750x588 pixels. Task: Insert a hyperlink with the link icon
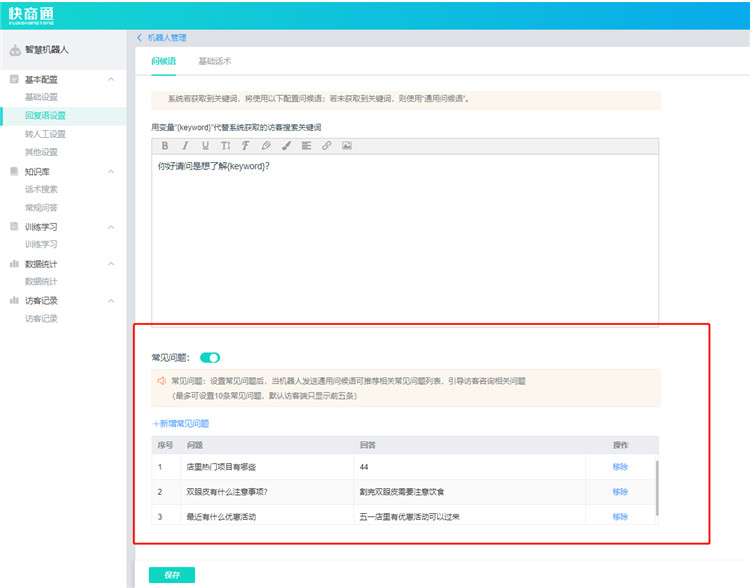coord(327,146)
